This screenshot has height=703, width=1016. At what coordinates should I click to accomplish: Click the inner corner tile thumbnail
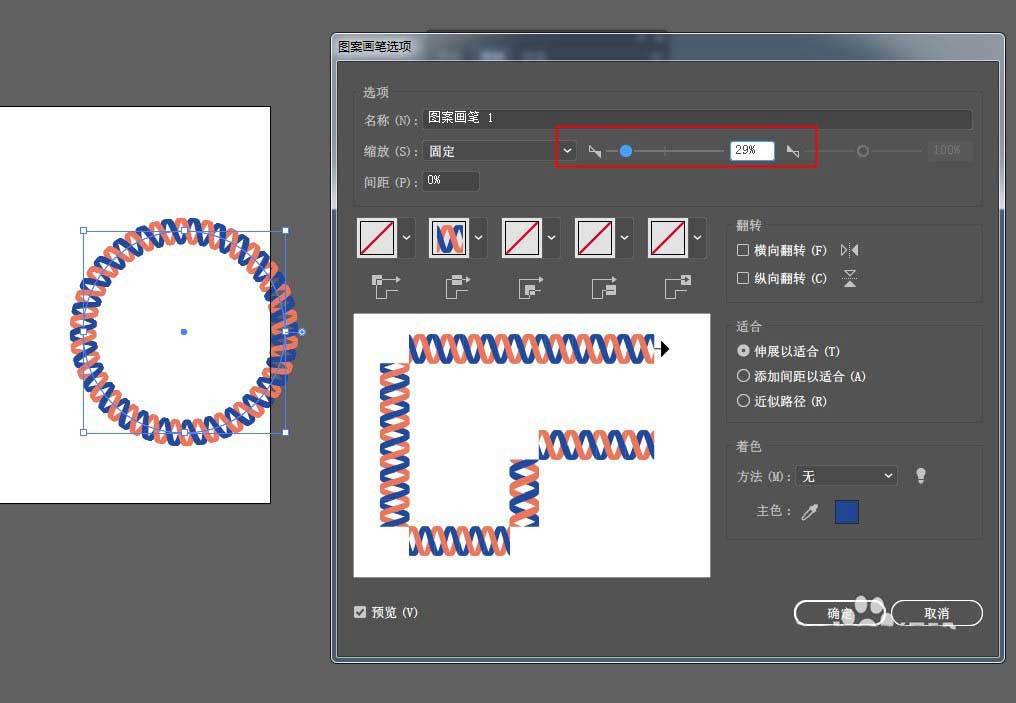click(x=522, y=238)
